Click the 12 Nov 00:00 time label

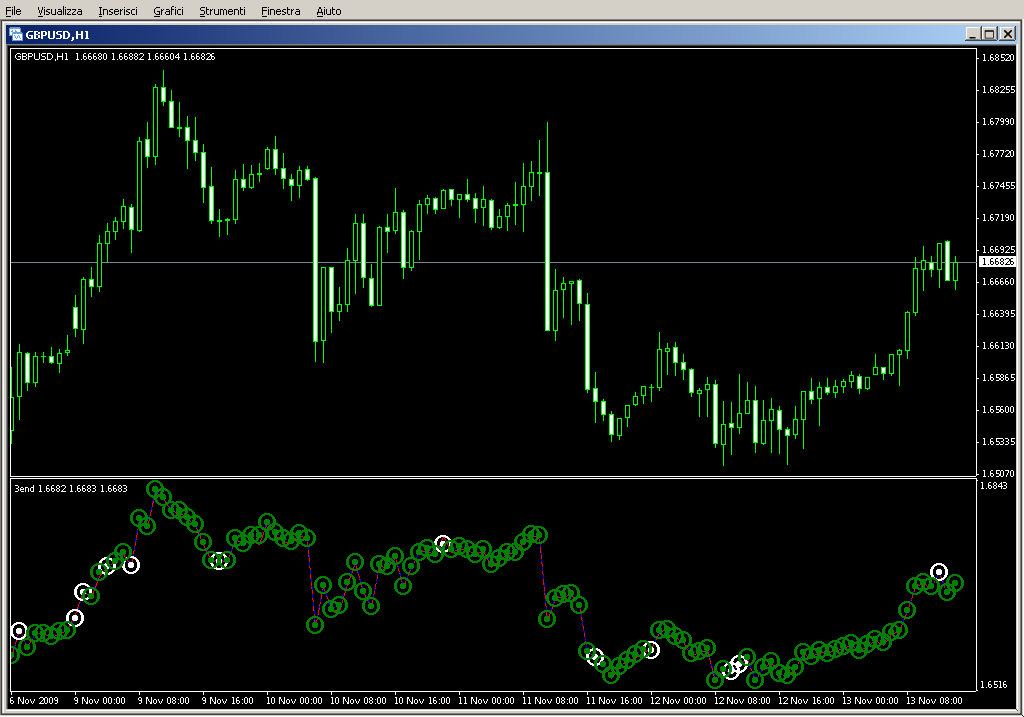coord(678,701)
